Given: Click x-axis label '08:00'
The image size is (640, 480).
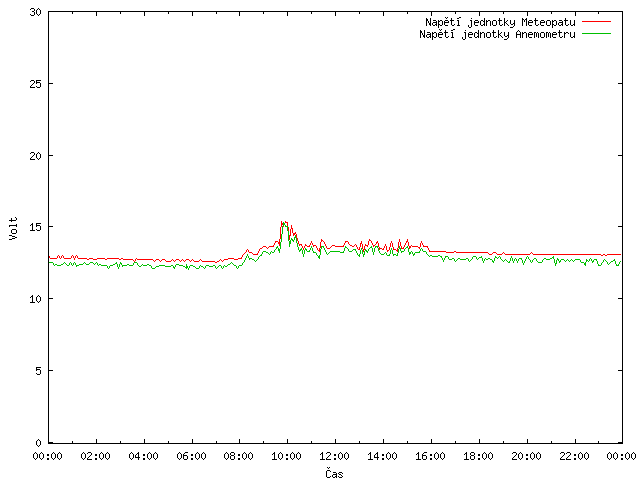Looking at the screenshot, I should point(239,456).
